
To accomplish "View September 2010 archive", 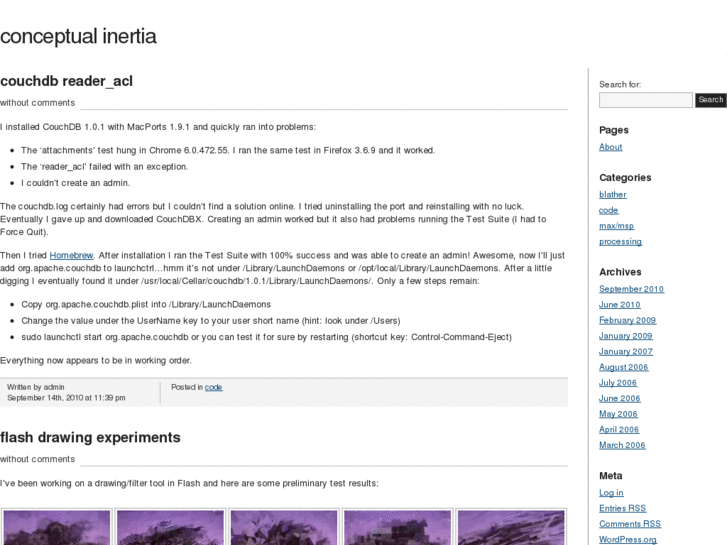I will click(631, 289).
